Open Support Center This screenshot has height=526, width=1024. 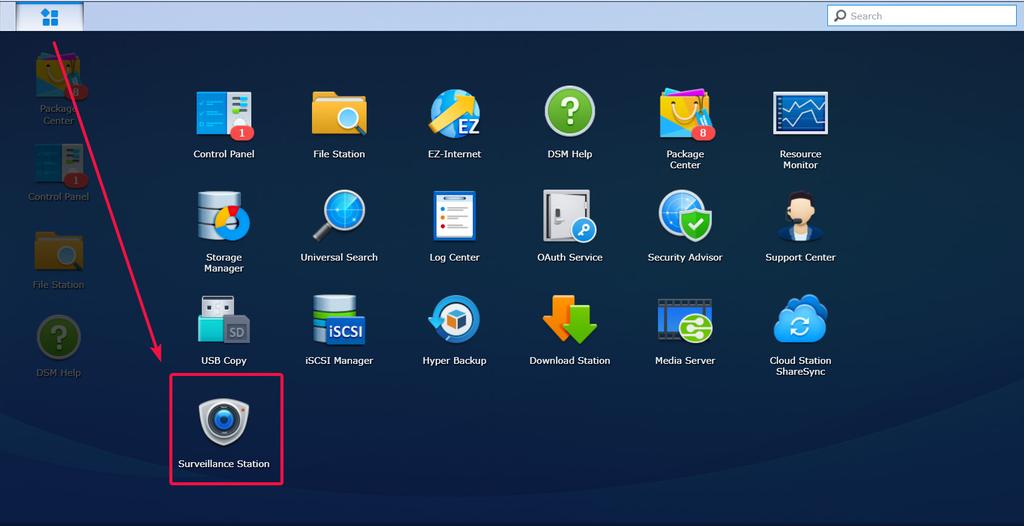[800, 216]
